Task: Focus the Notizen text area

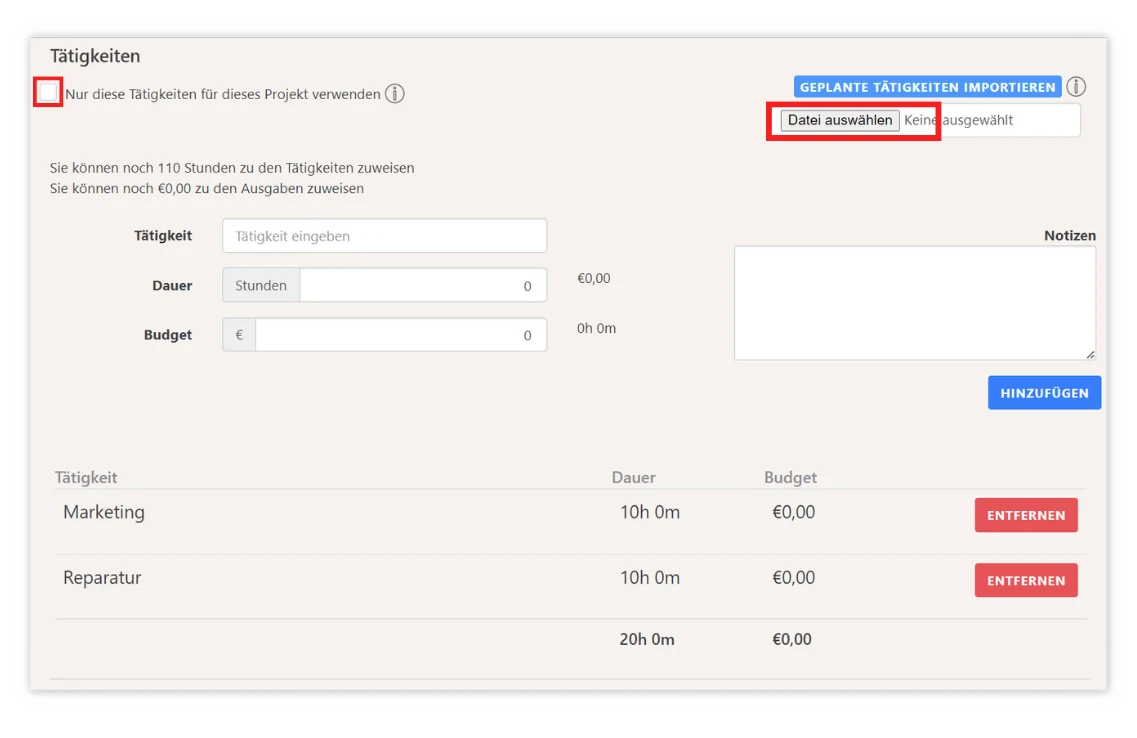Action: [x=913, y=302]
